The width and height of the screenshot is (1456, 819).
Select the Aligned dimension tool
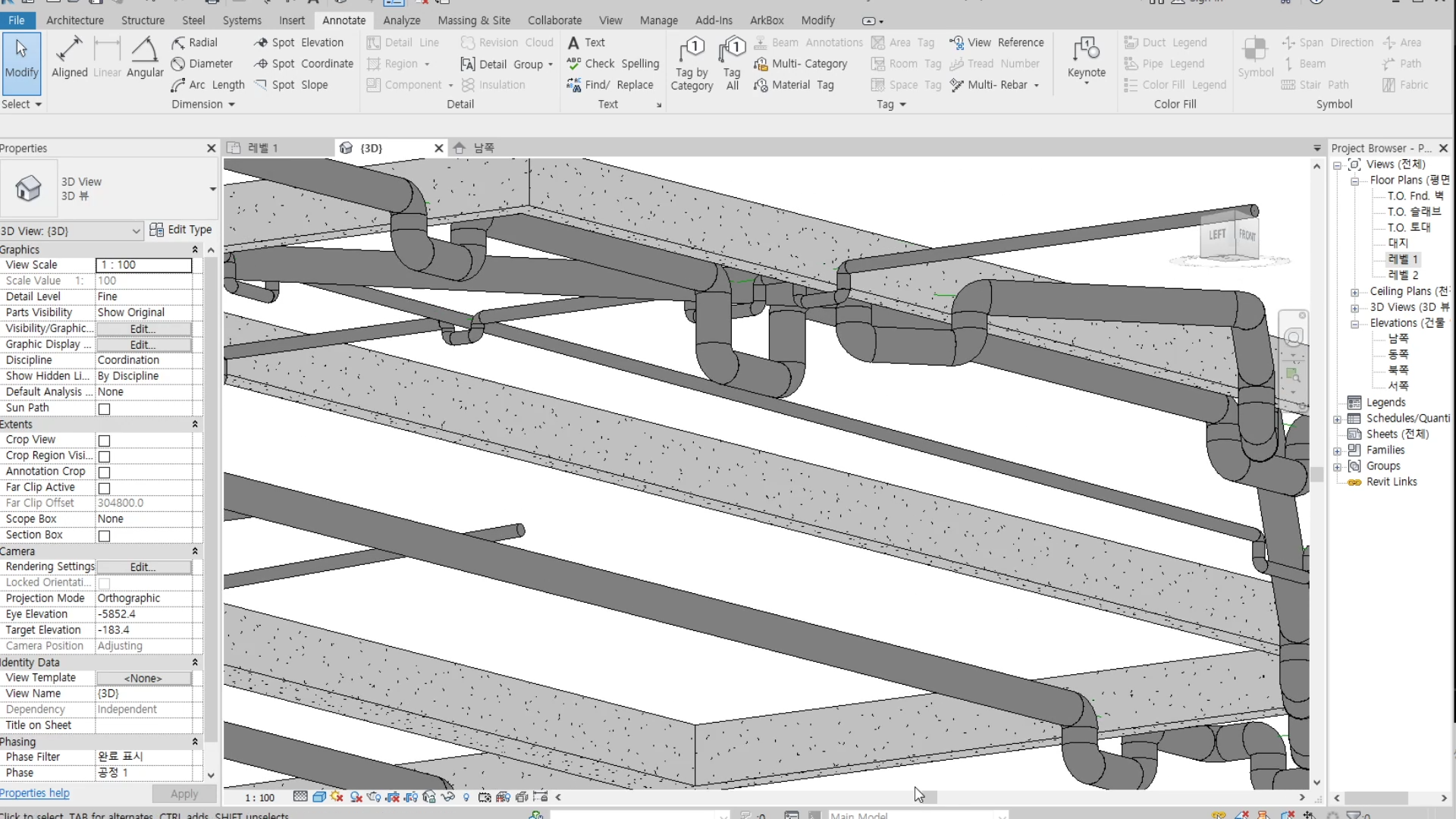coord(69,57)
